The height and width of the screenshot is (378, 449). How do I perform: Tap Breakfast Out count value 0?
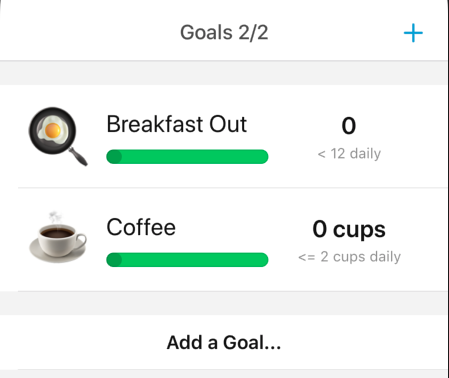[x=349, y=126]
